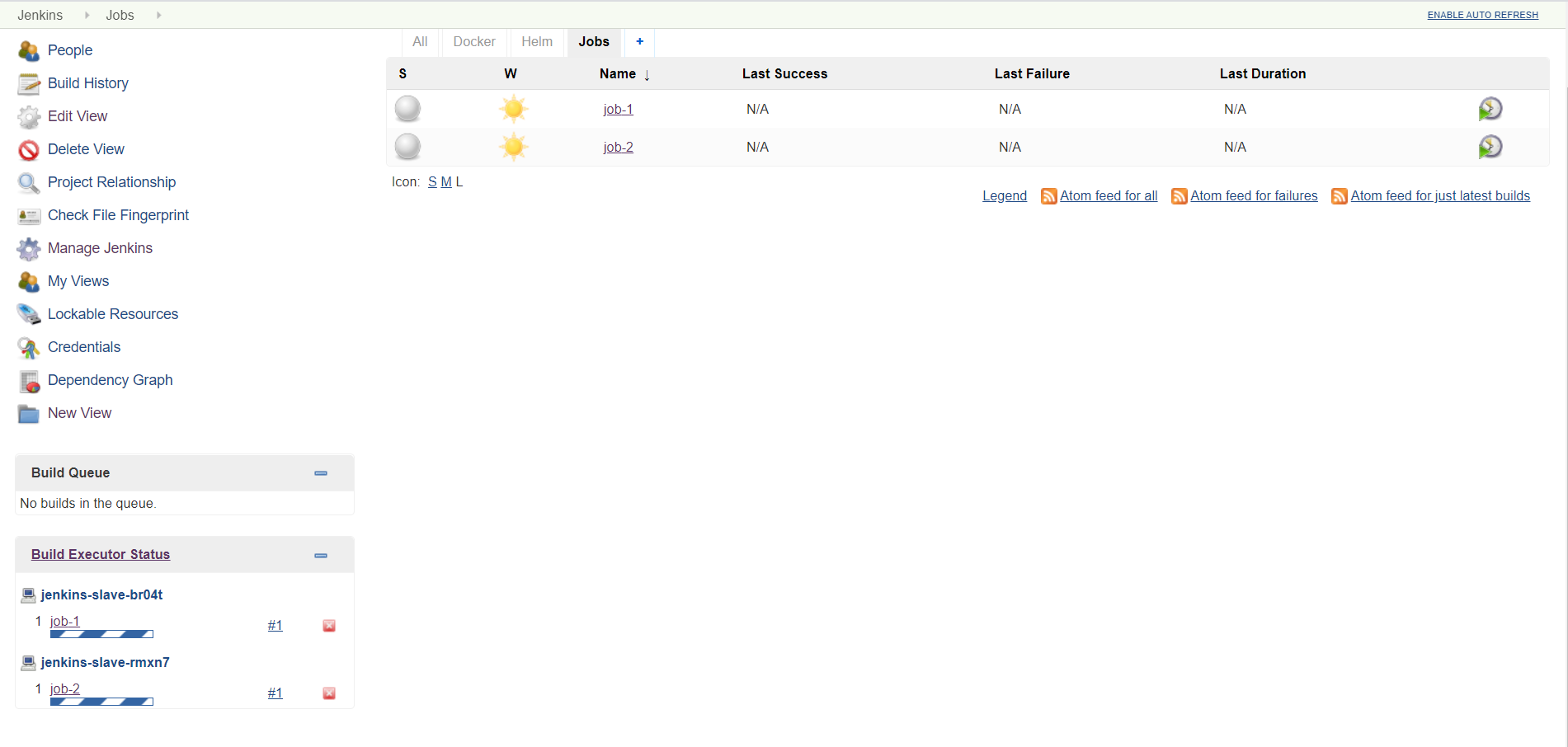Click computer icon beside jenkins-slave-br04t
The height and width of the screenshot is (747, 1568).
pos(28,595)
